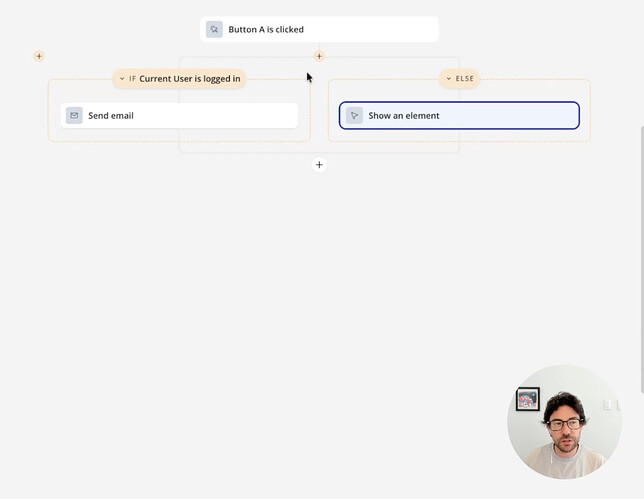This screenshot has width=644, height=499.
Task: Collapse the ELSE branch chevron
Action: coord(448,78)
